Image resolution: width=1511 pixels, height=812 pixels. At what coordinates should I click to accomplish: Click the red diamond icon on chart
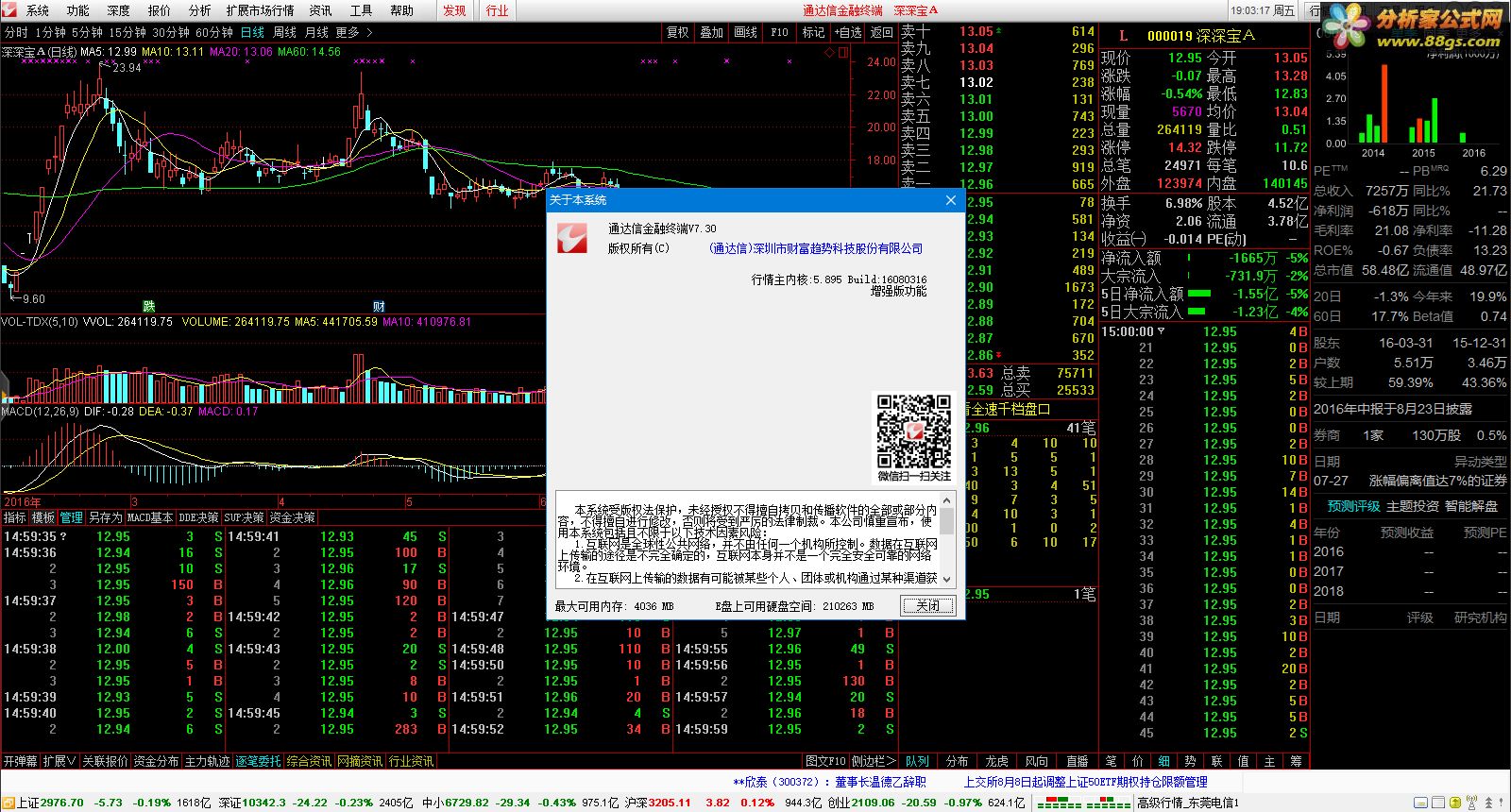(830, 53)
